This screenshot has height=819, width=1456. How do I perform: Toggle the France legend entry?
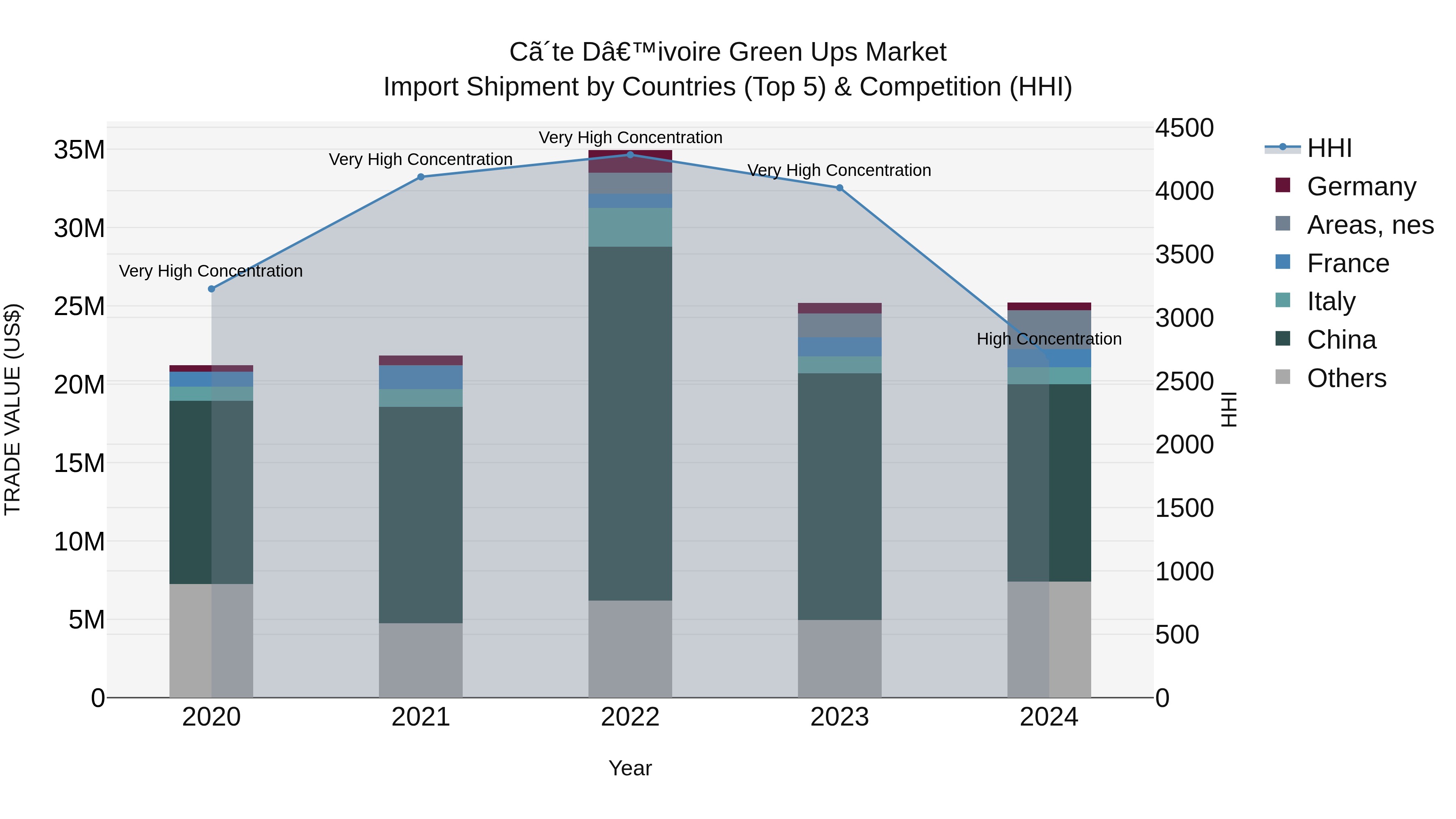pos(1332,263)
